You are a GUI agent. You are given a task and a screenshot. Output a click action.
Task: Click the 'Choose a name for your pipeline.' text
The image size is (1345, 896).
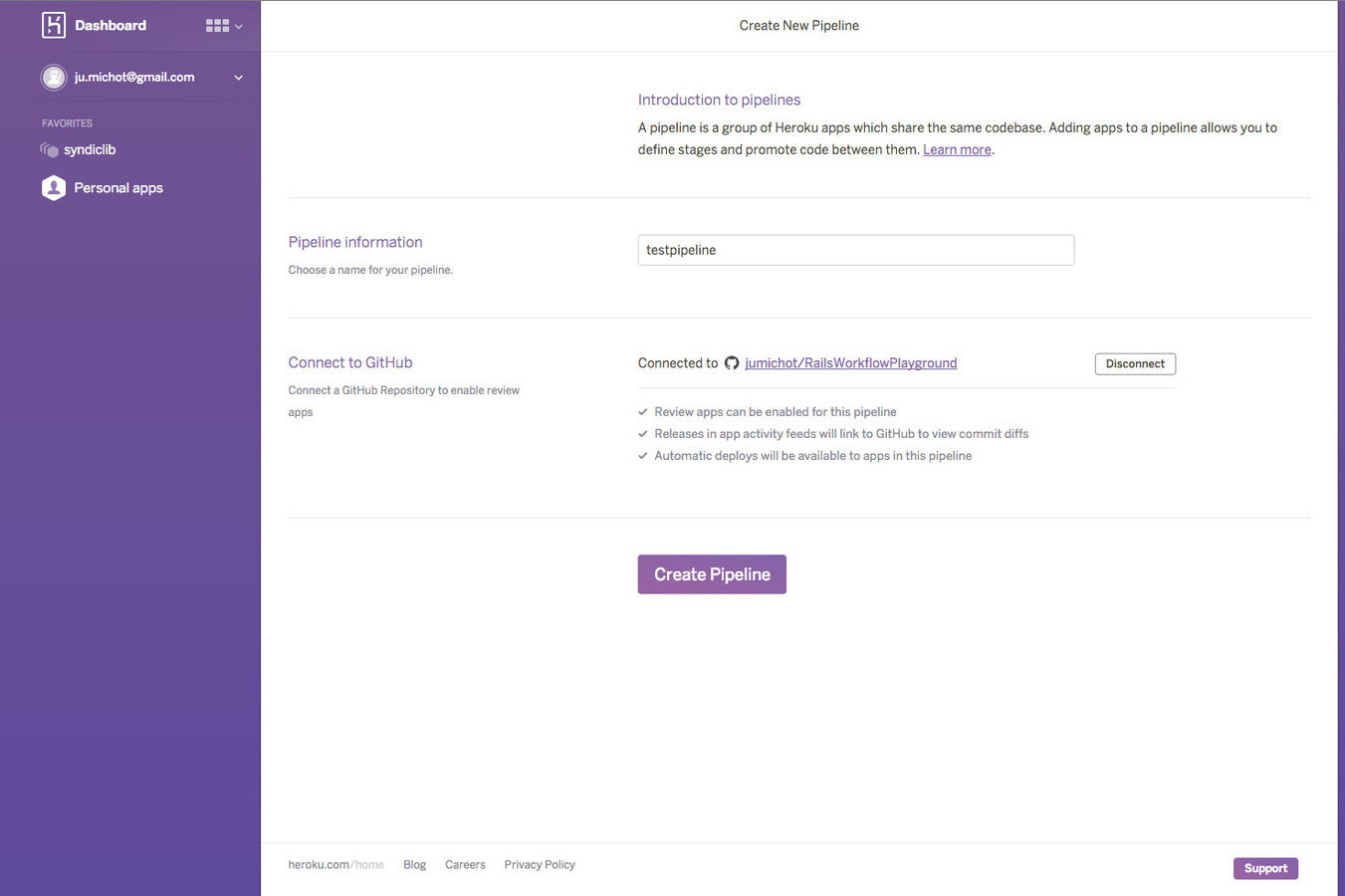tap(370, 270)
